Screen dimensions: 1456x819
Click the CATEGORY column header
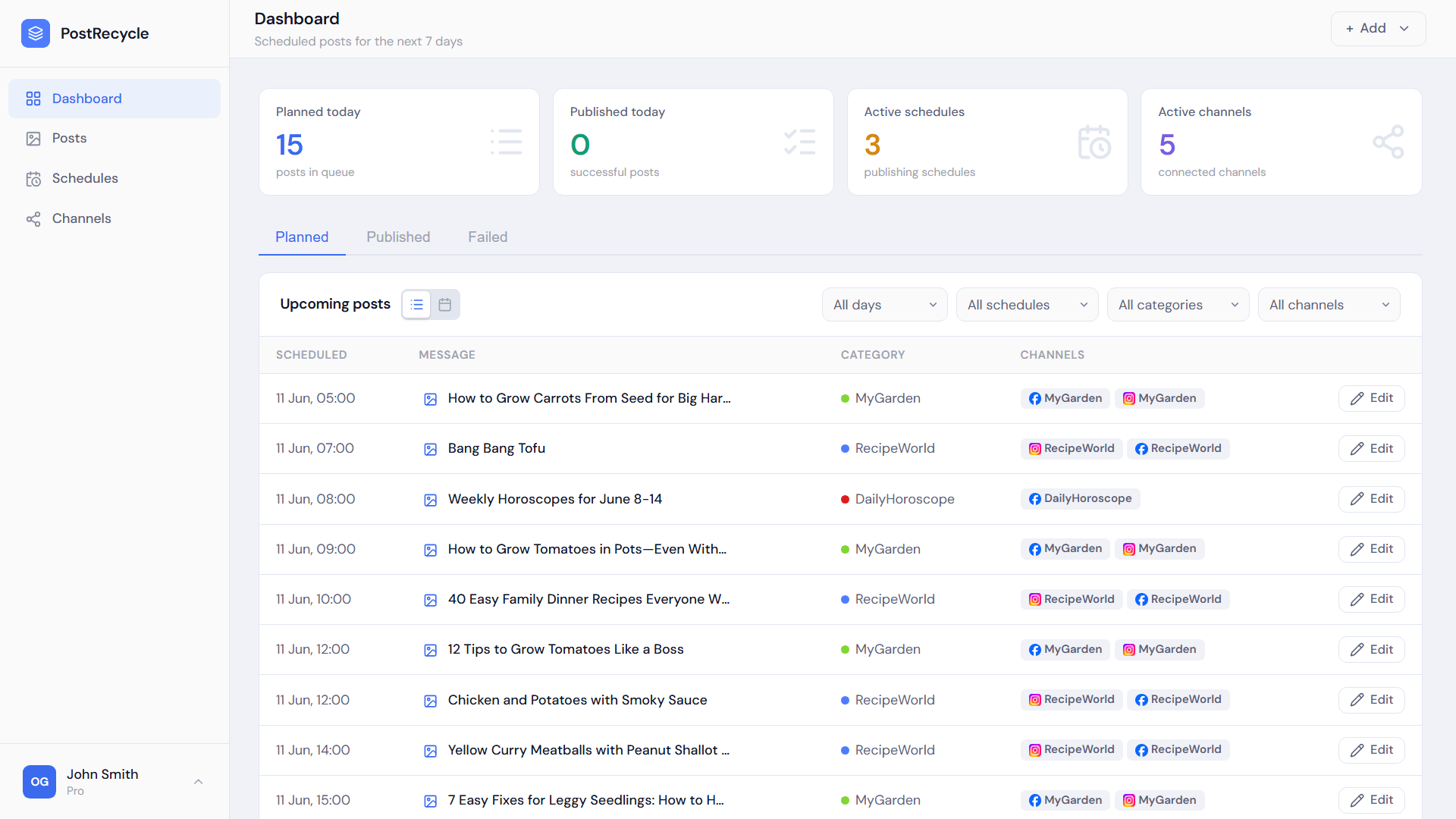click(x=873, y=355)
